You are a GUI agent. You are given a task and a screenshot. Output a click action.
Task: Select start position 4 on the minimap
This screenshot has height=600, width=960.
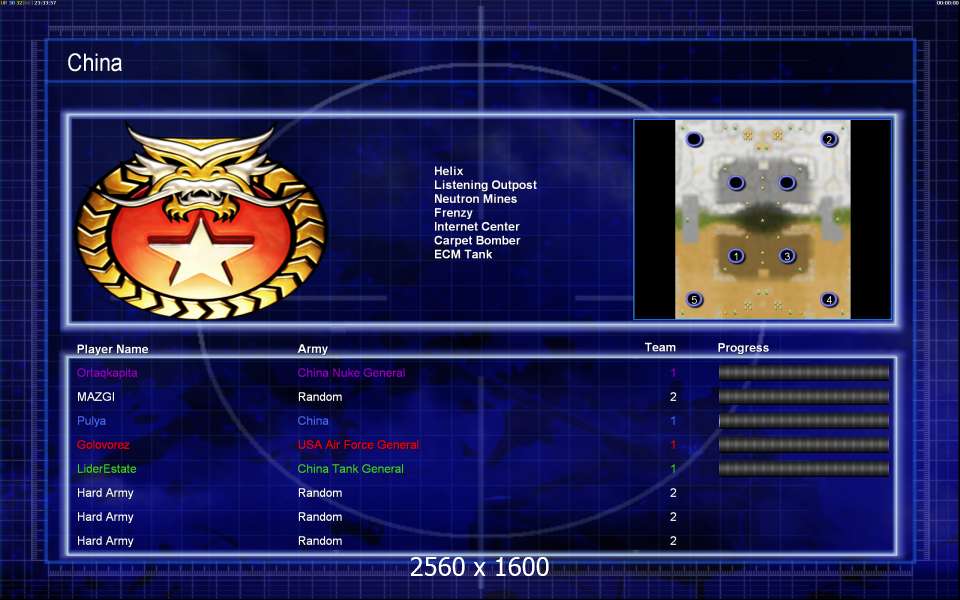[x=829, y=299]
